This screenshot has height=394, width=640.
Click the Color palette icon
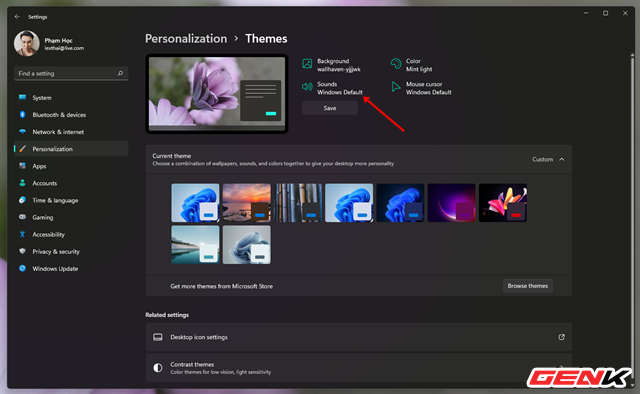[396, 64]
